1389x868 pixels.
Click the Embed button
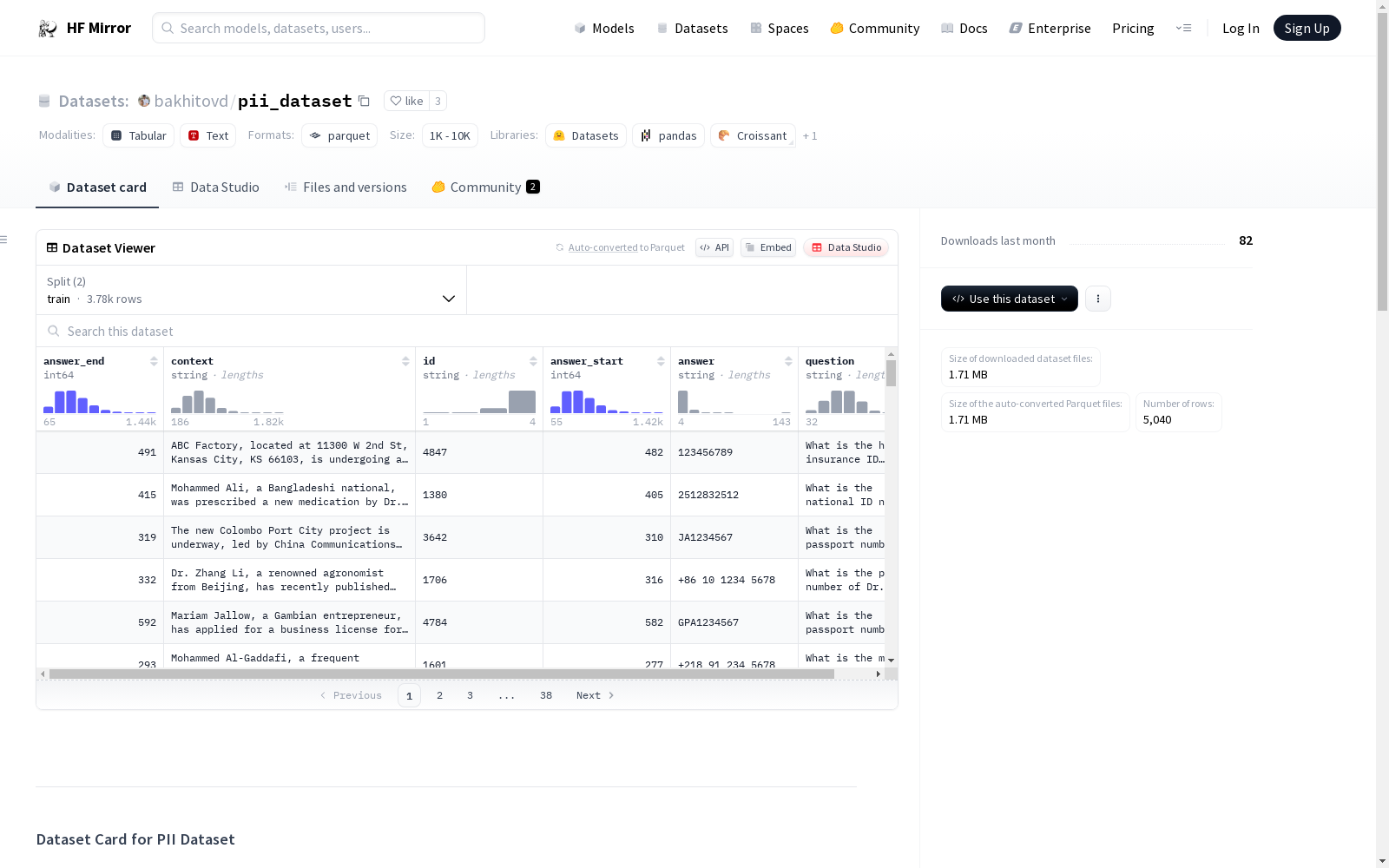[768, 247]
